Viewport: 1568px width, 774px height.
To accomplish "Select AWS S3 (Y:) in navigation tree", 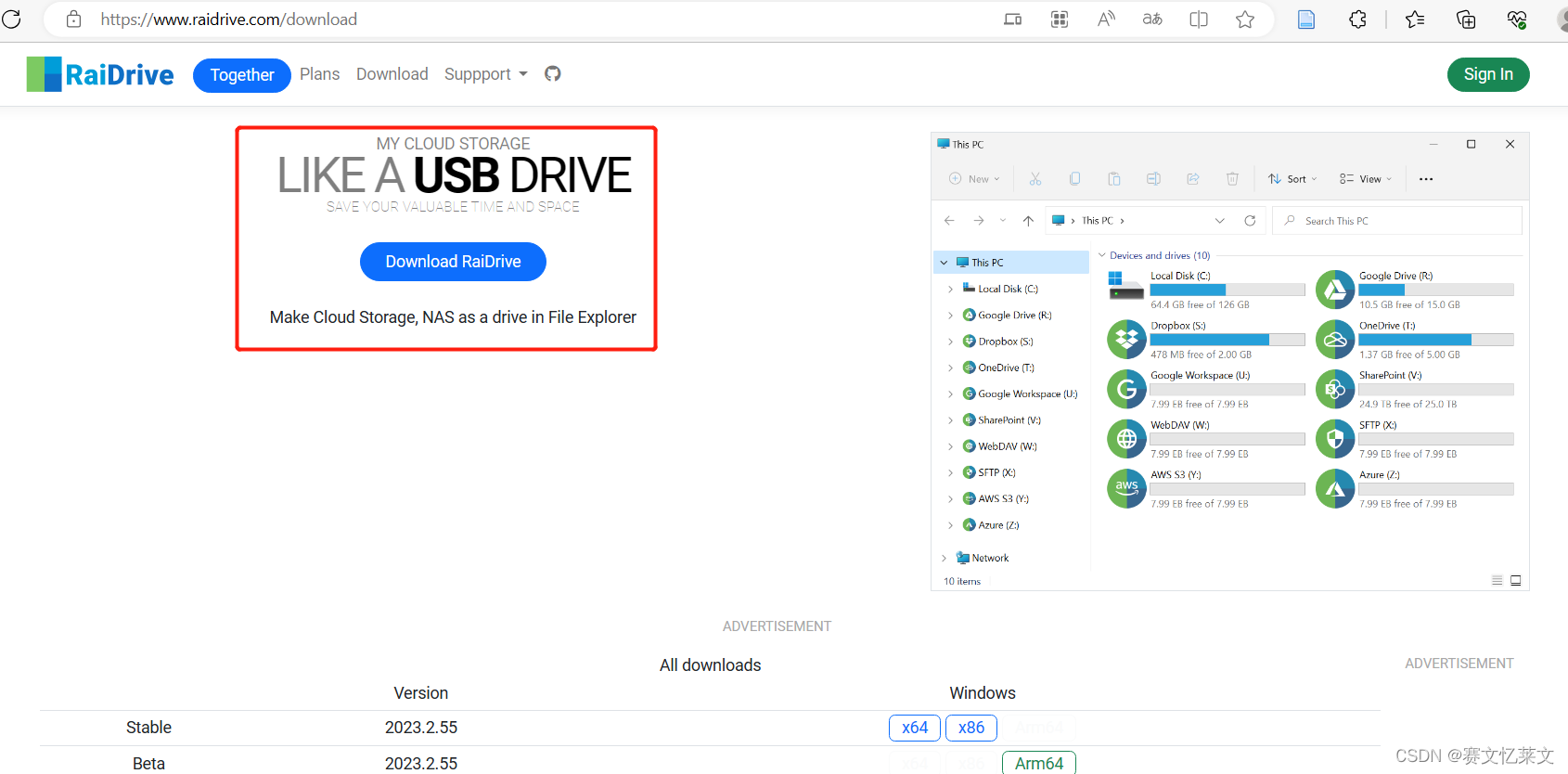I will point(1004,499).
